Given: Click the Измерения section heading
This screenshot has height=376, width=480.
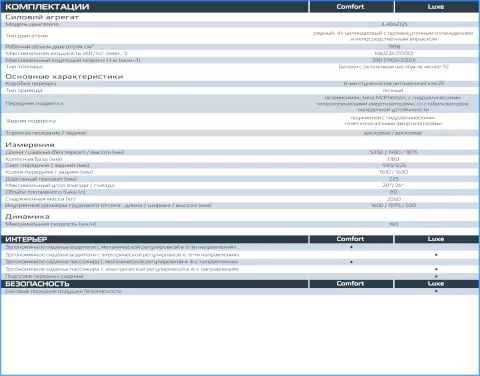Looking at the screenshot, I should coord(30,145).
